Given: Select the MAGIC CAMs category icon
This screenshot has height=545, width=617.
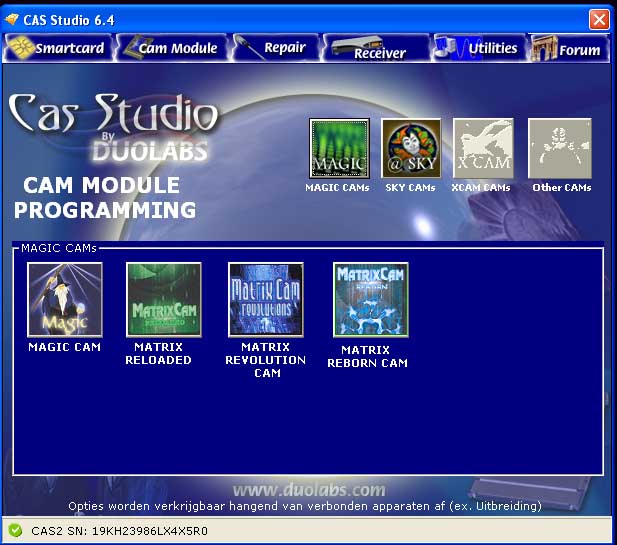Looking at the screenshot, I should (x=339, y=148).
